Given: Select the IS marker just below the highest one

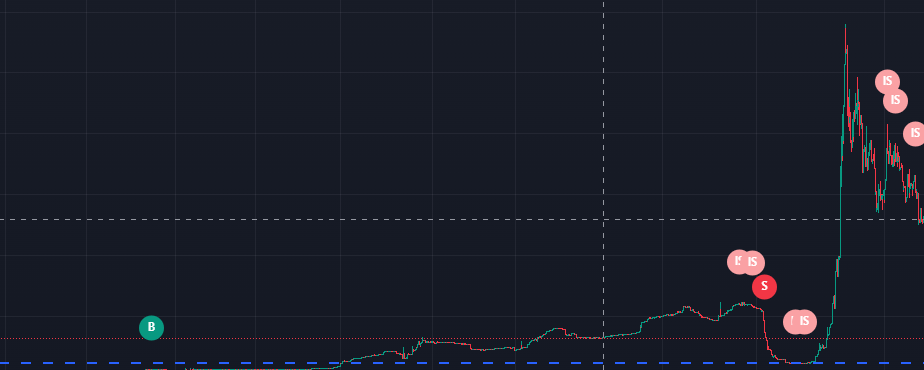Looking at the screenshot, I should tap(895, 101).
